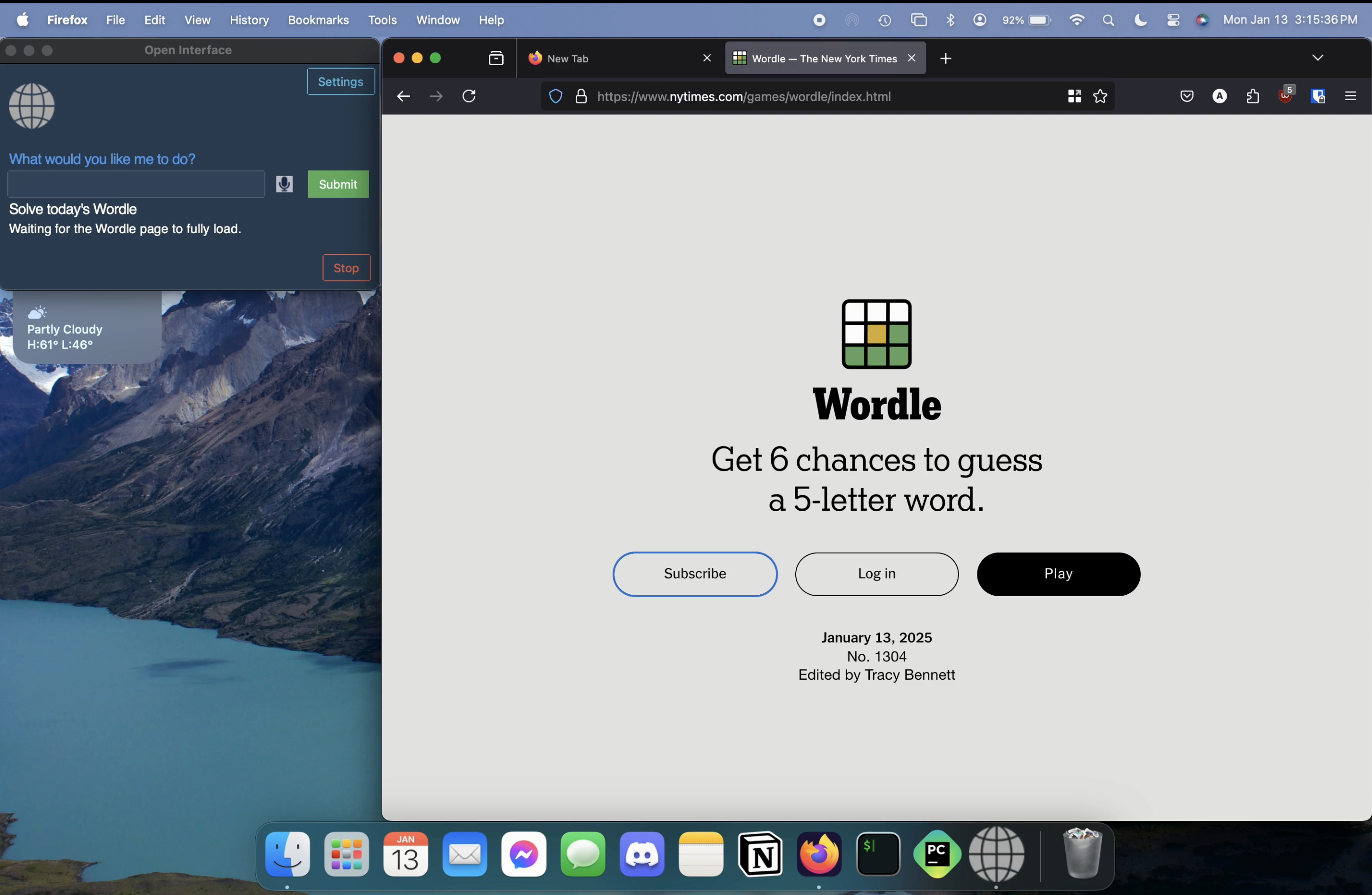Screen dimensions: 1372x895
Task: Expand the list all tabs chevron
Action: [x=1318, y=58]
